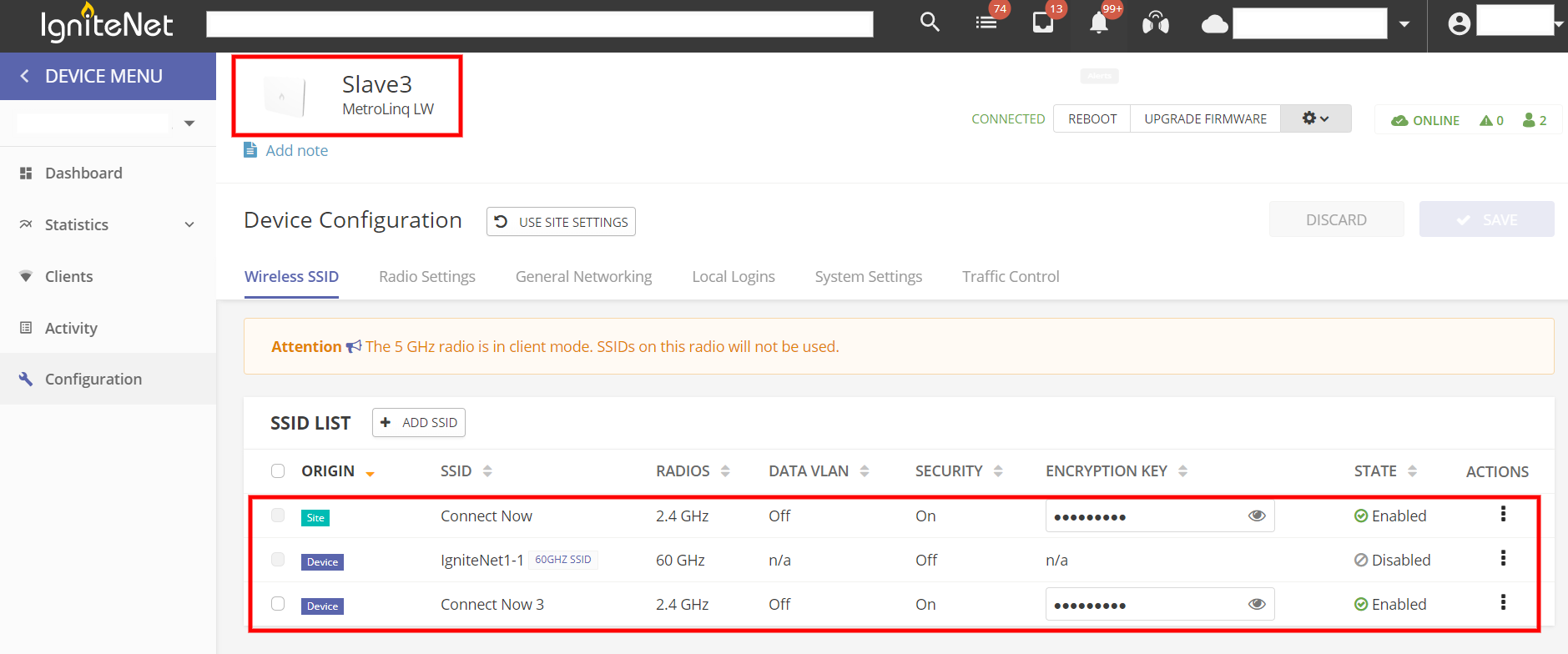Go back using Device Menu arrow
Viewport: 1568px width, 654px height.
(x=25, y=76)
